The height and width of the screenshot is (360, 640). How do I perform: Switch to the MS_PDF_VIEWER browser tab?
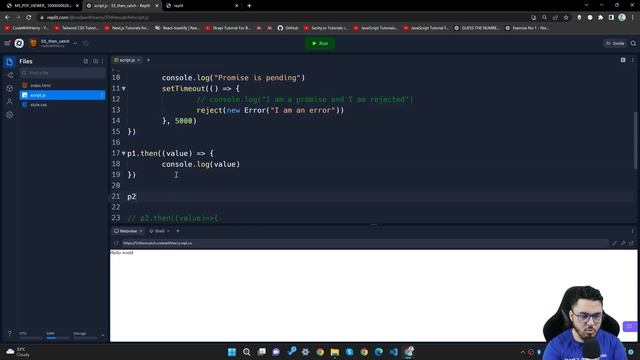click(x=42, y=6)
